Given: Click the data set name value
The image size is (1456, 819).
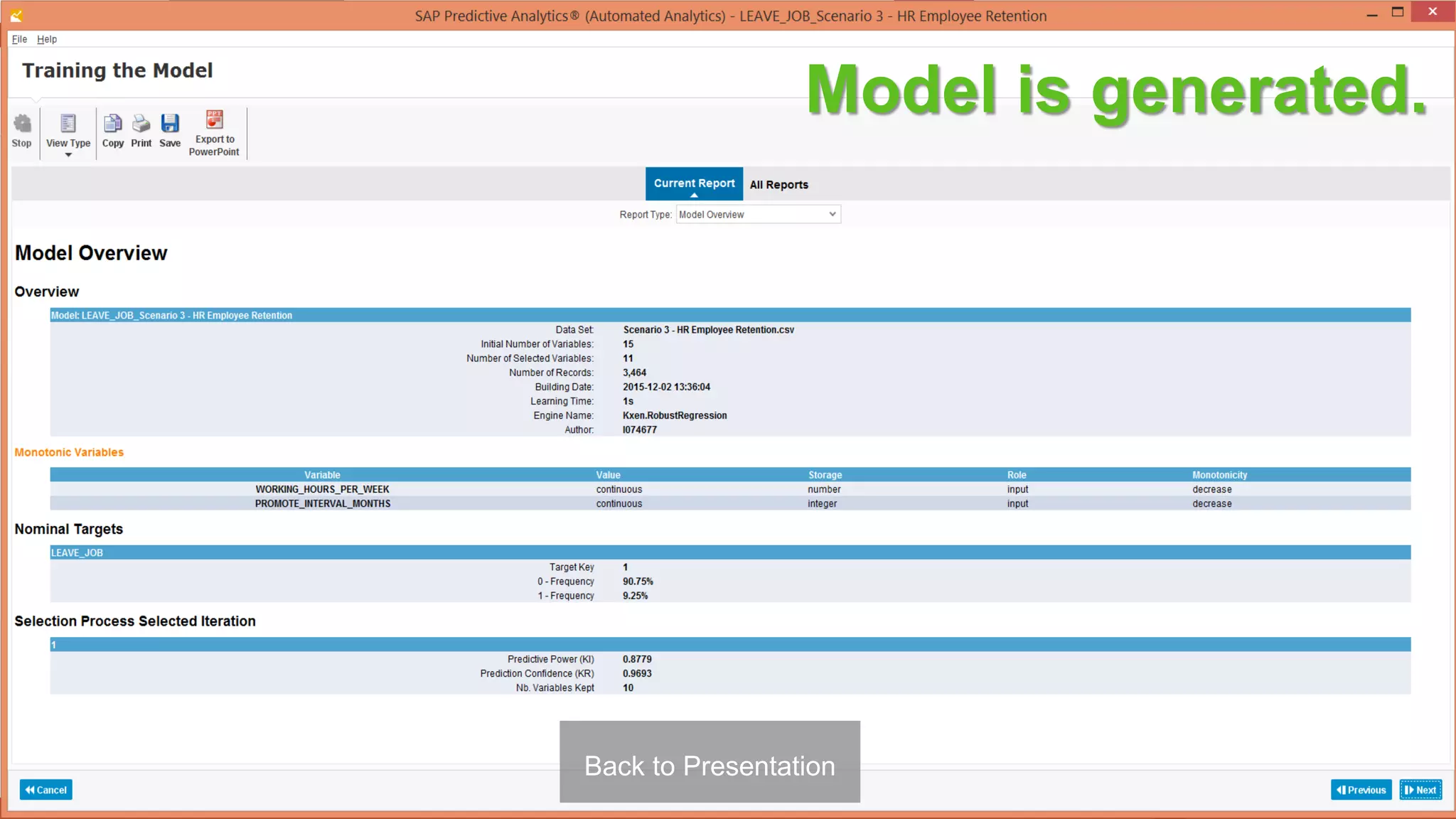Looking at the screenshot, I should pyautogui.click(x=708, y=330).
